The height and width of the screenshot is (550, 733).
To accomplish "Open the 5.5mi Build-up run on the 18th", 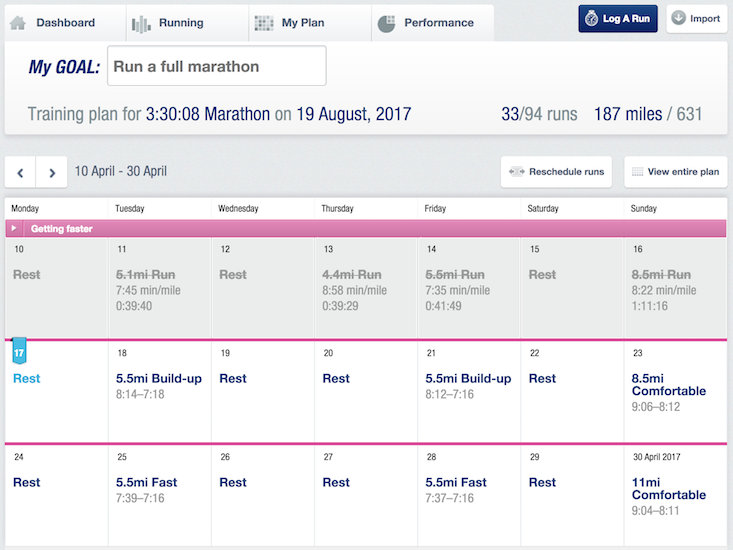I will coord(159,379).
